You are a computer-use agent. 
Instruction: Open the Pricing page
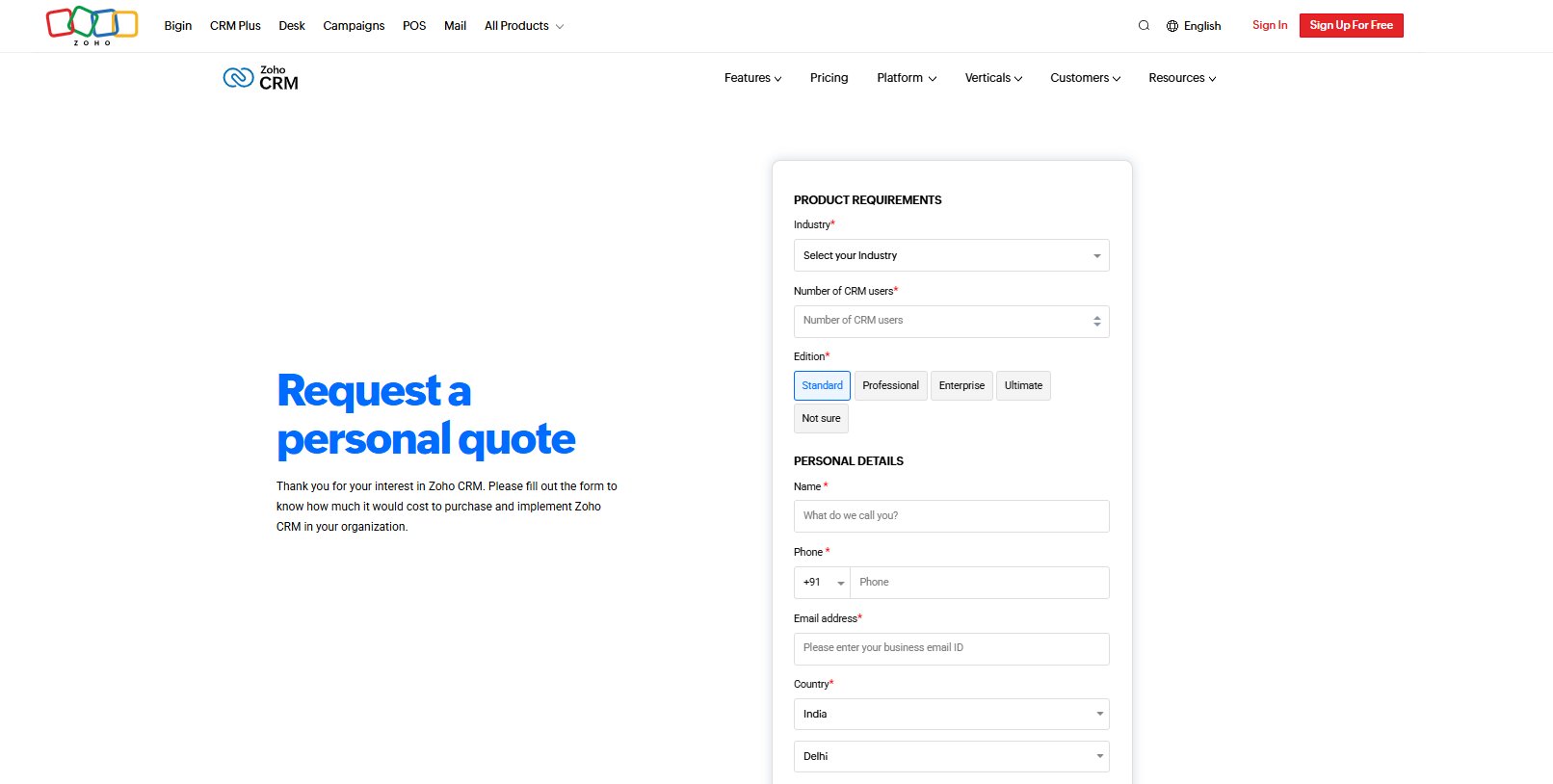pyautogui.click(x=829, y=78)
